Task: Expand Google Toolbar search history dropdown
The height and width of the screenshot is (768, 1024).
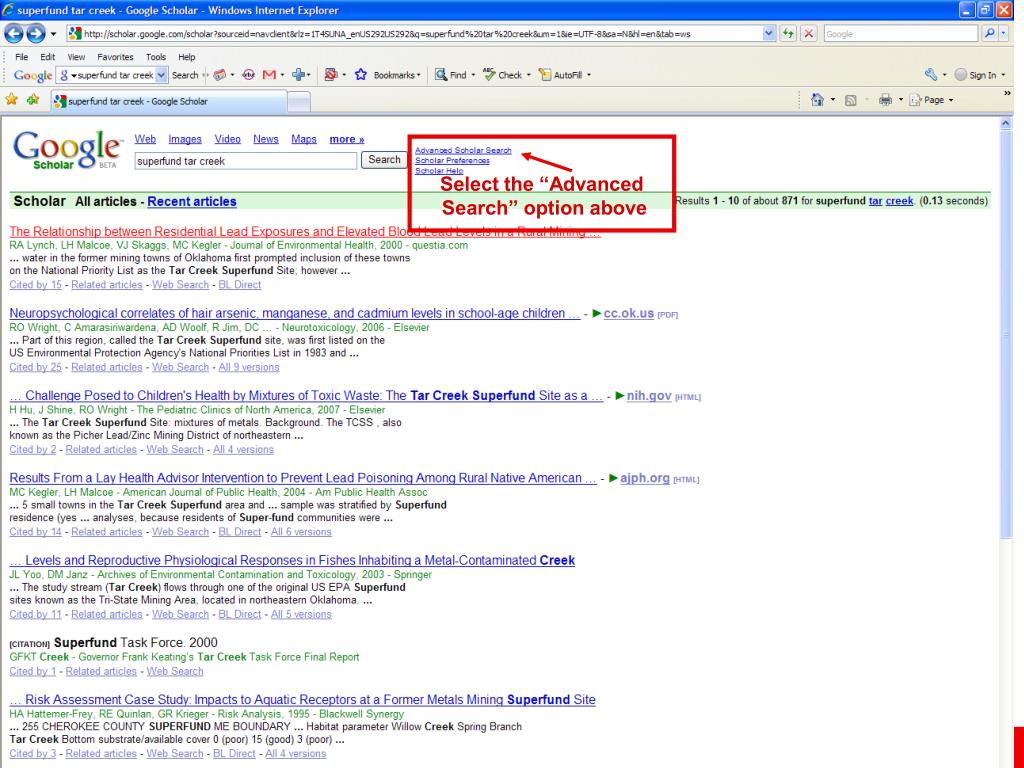Action: (161, 75)
